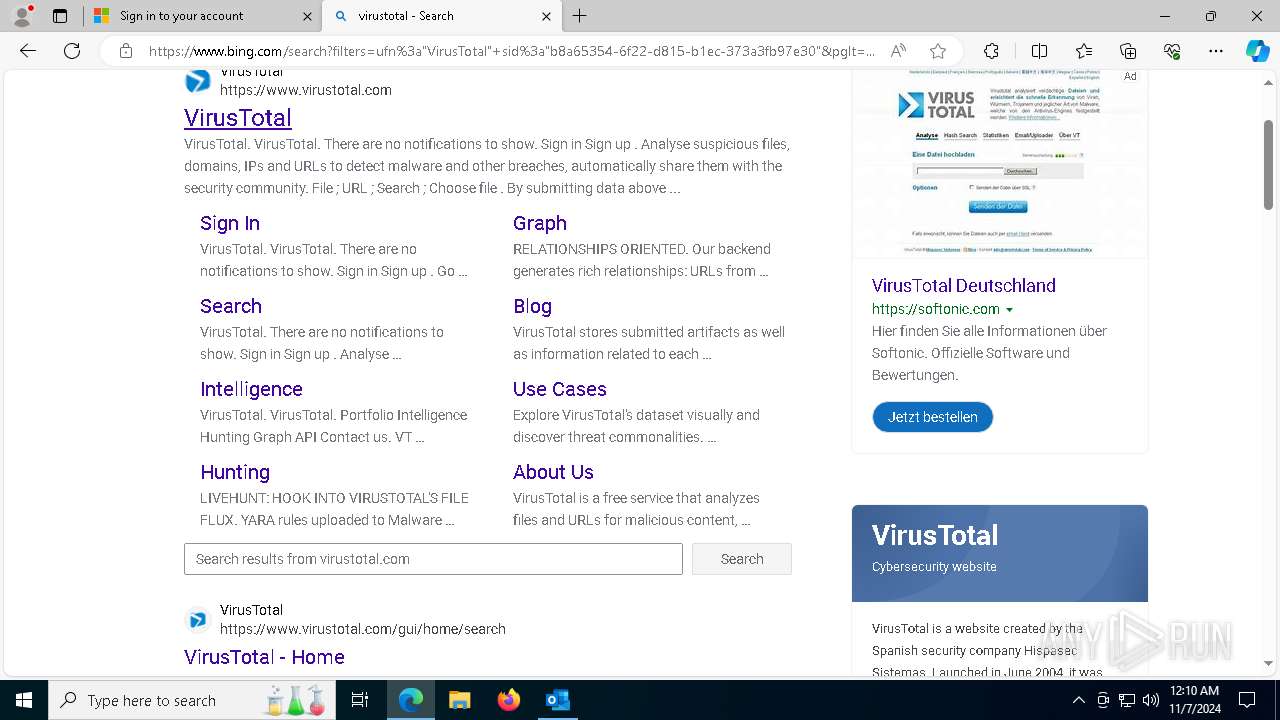
Task: Open the Extensions puzzle icon
Action: click(x=991, y=51)
